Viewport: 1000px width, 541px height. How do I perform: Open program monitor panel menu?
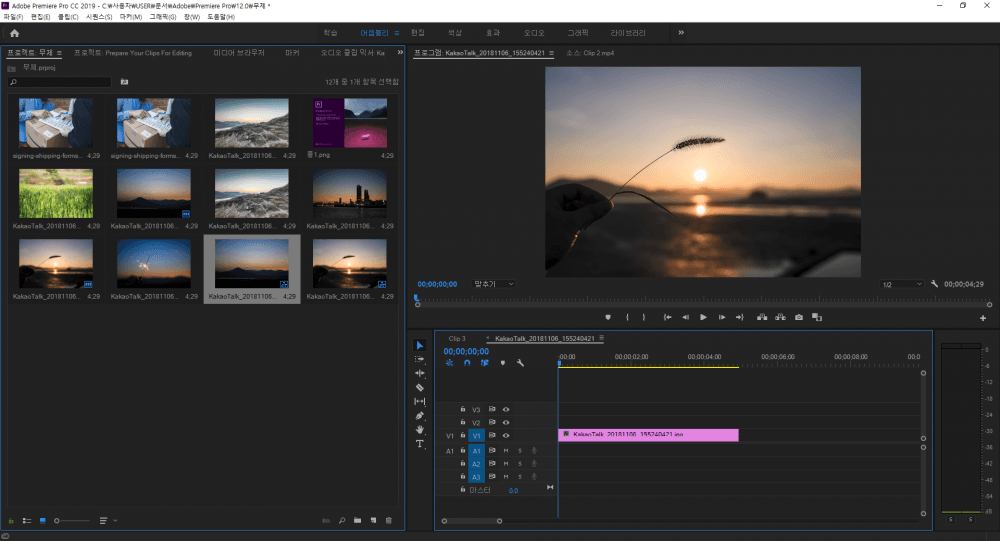(x=551, y=53)
